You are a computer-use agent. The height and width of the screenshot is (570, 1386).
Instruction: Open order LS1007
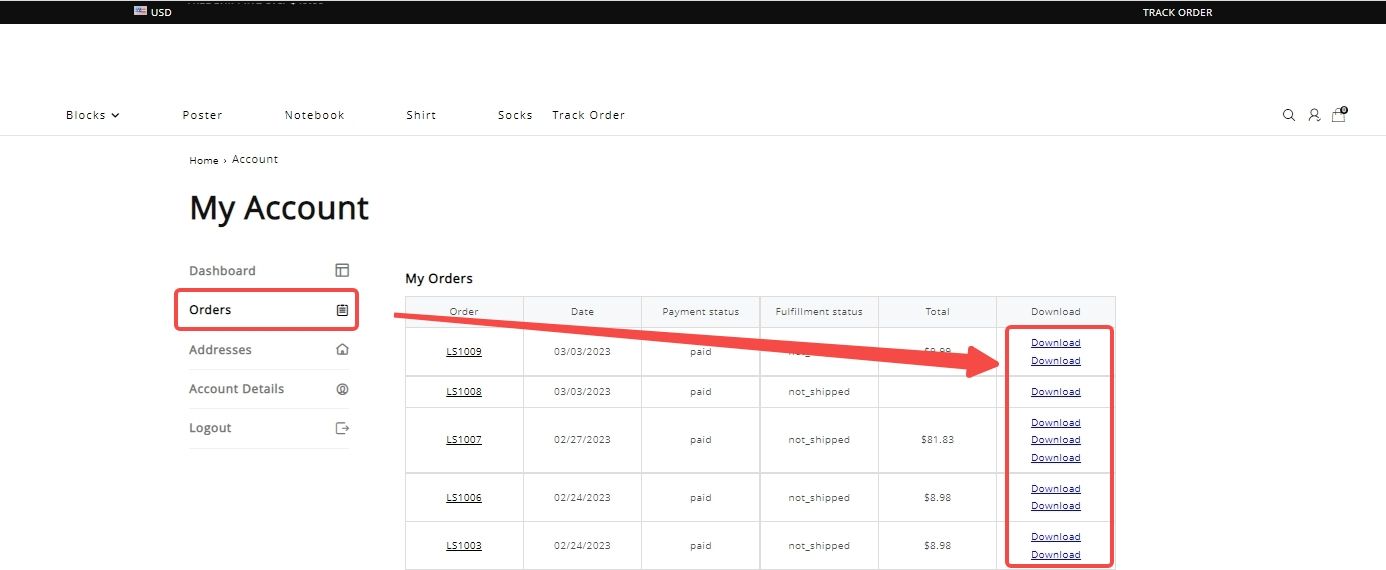click(464, 439)
